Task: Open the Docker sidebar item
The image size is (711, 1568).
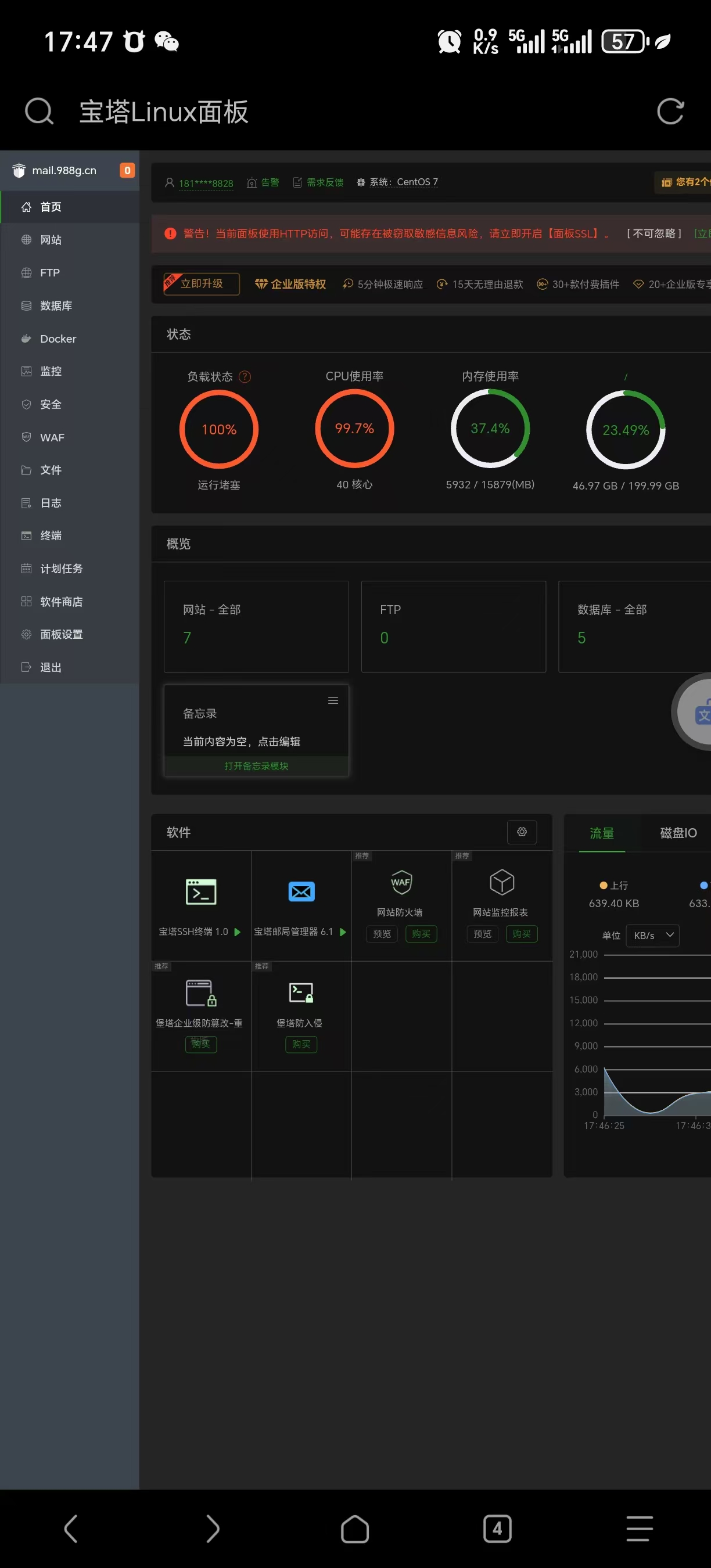Action: click(x=70, y=339)
